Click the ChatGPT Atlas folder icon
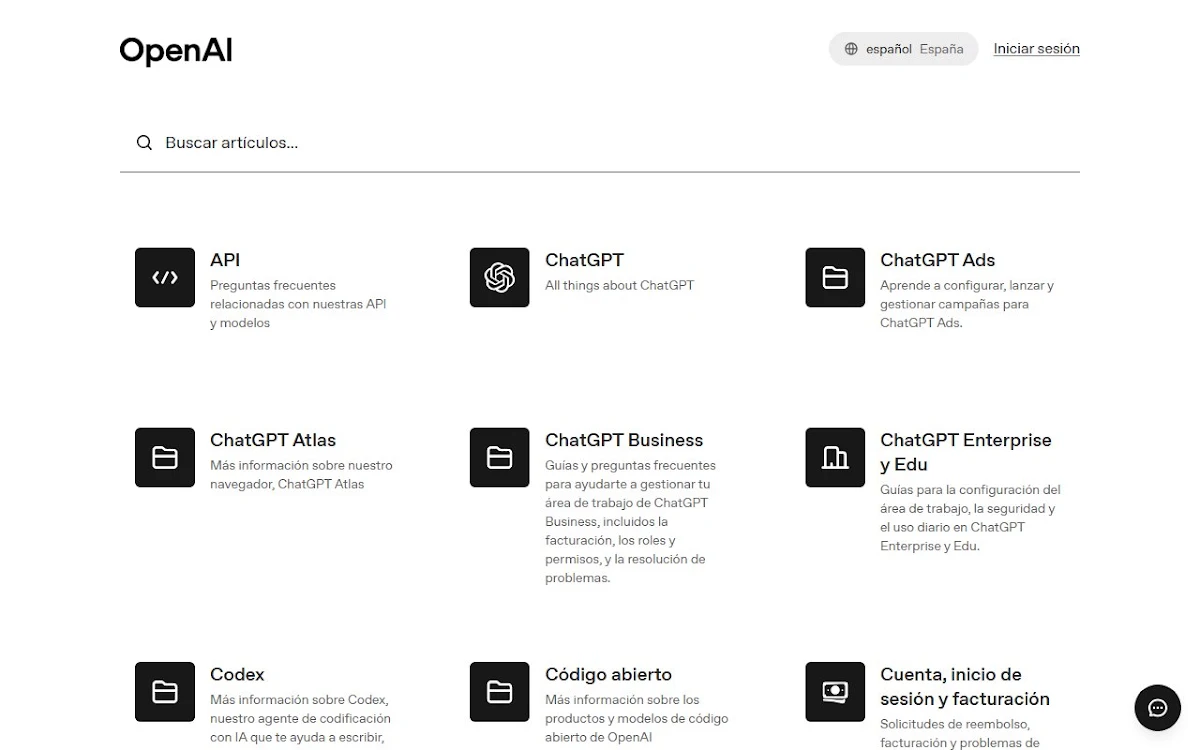 tap(165, 457)
